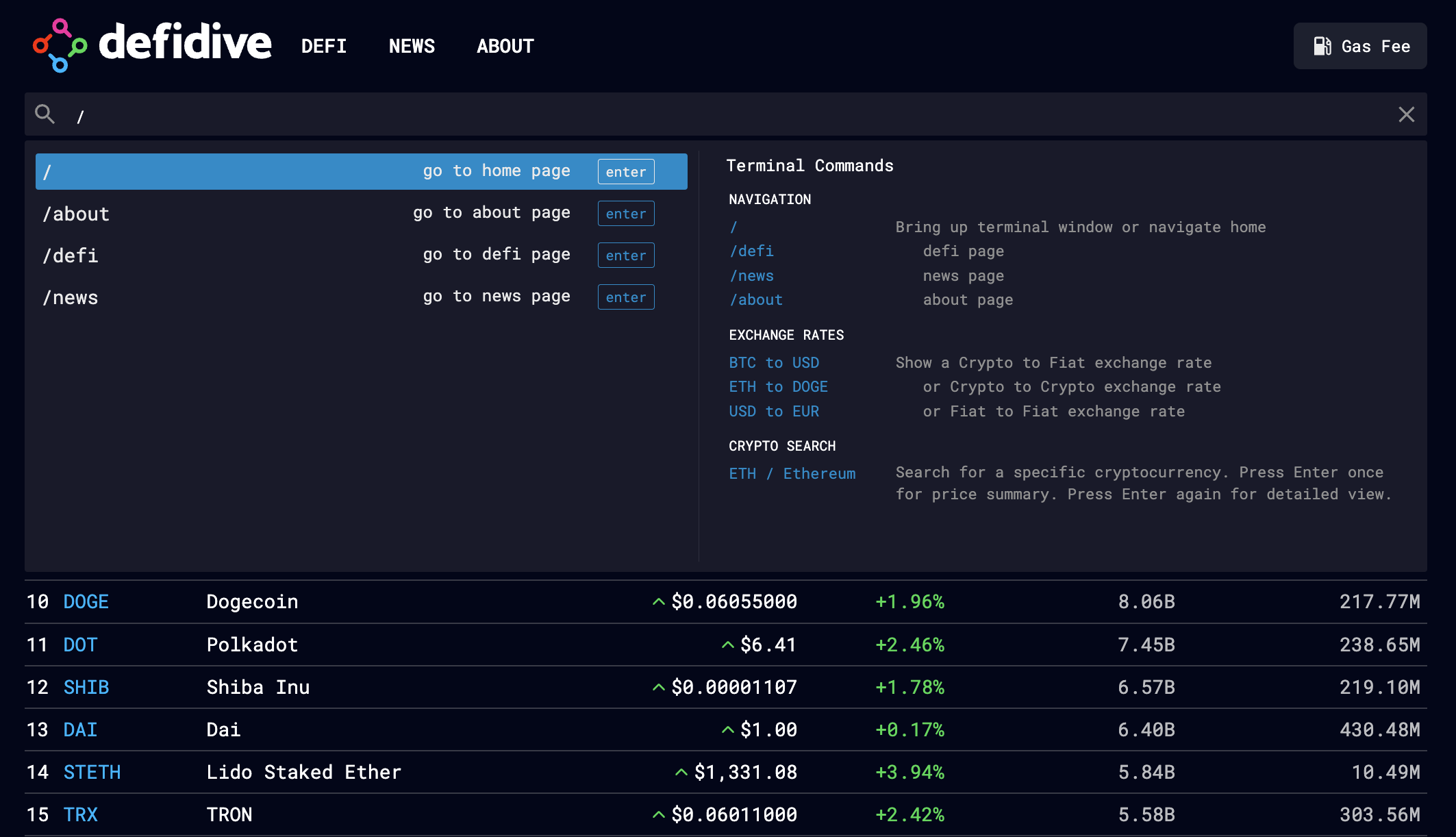Click the up caret beside TRON price
1456x837 pixels.
pos(659,815)
